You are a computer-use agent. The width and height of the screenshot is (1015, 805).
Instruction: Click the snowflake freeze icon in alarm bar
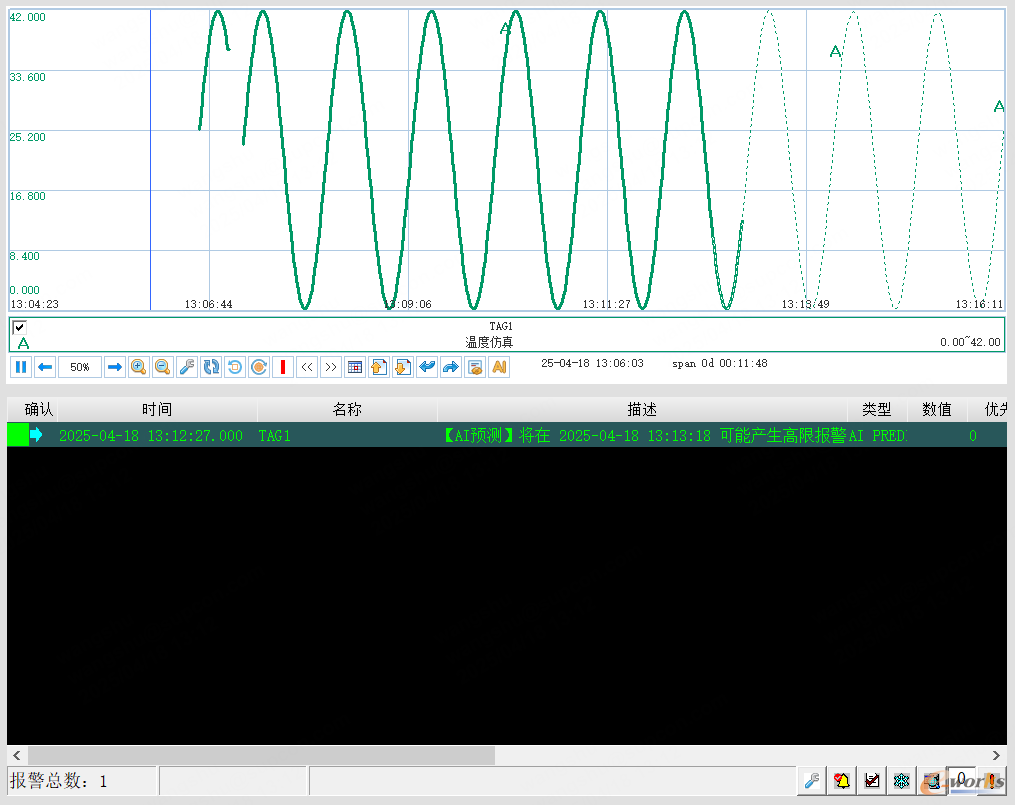coord(901,781)
